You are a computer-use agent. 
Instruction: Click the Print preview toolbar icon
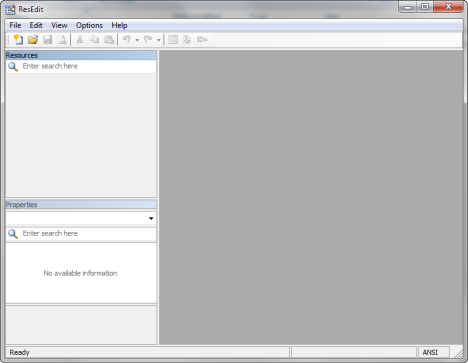(x=62, y=40)
